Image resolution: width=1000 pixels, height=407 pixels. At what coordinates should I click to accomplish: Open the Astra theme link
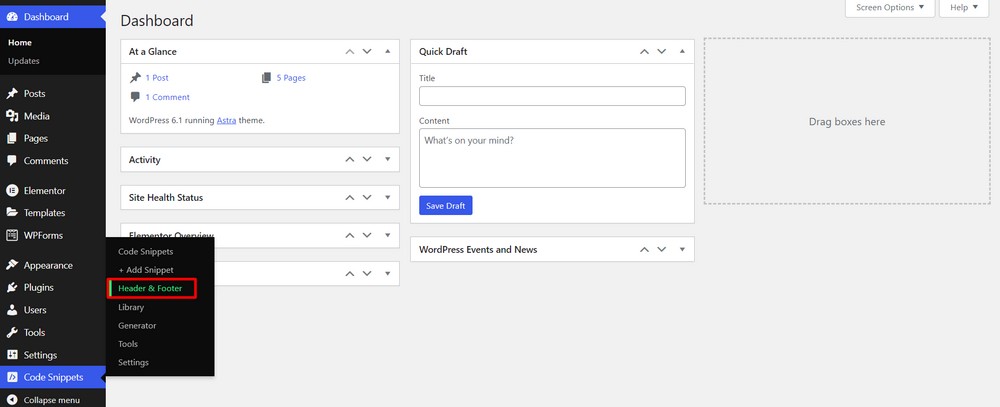point(226,120)
